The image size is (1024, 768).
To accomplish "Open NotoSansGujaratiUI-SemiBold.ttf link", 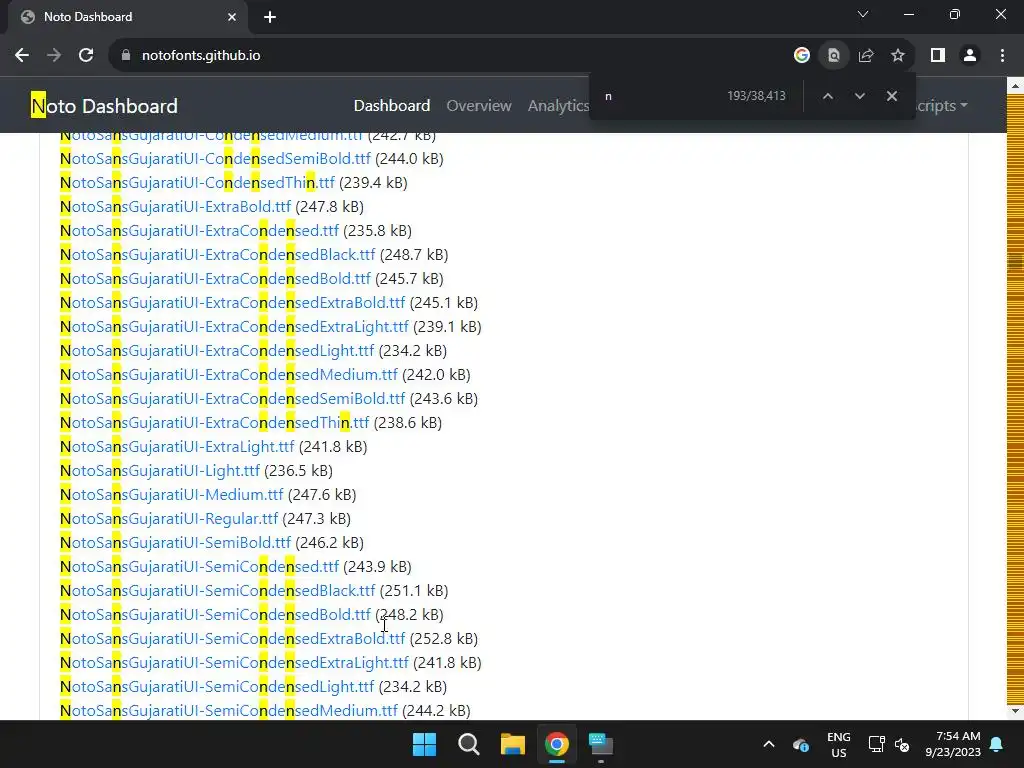I will click(175, 543).
